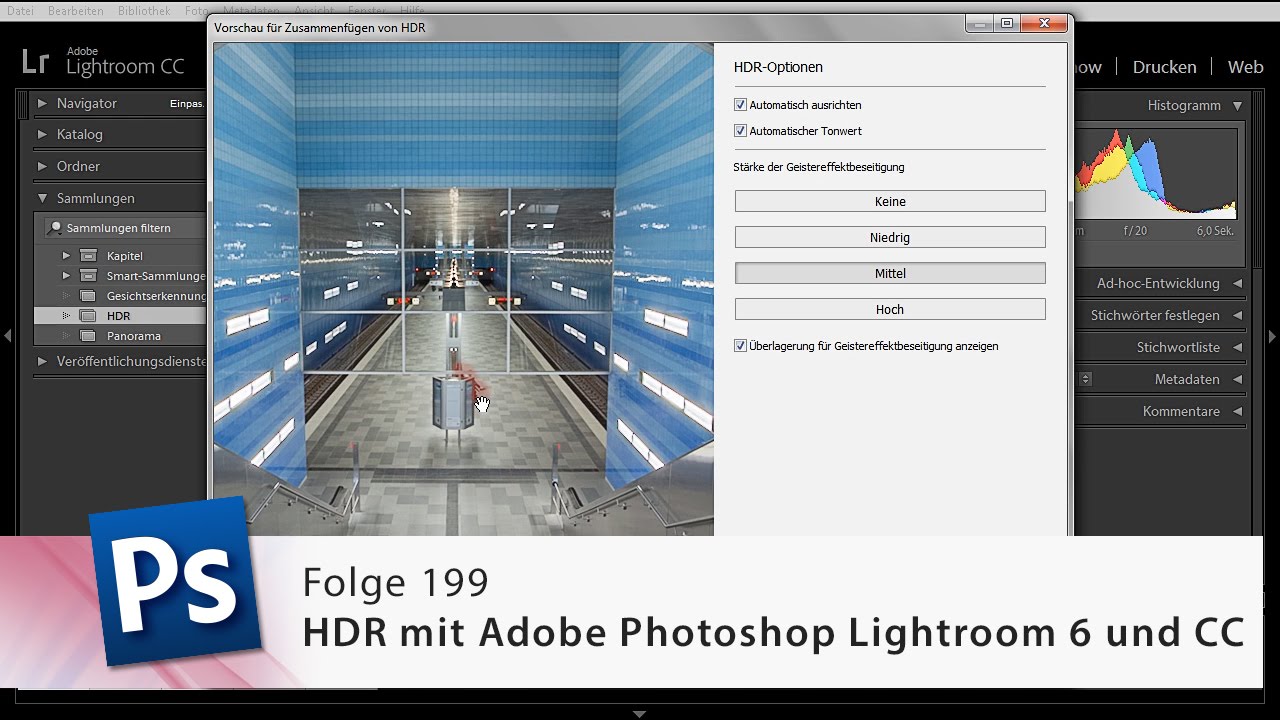Click the Einpas. zoom option in Navigator
The width and height of the screenshot is (1280, 720).
pos(187,104)
